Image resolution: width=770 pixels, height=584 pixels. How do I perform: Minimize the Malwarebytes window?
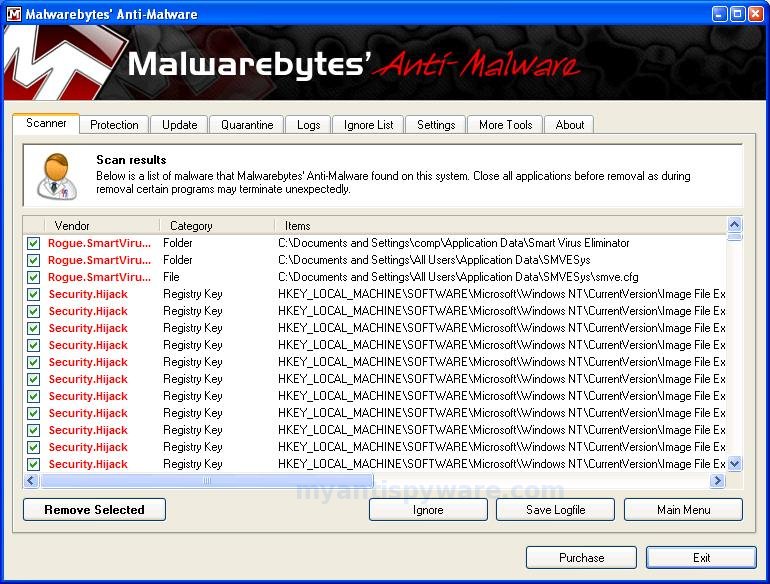[x=719, y=14]
